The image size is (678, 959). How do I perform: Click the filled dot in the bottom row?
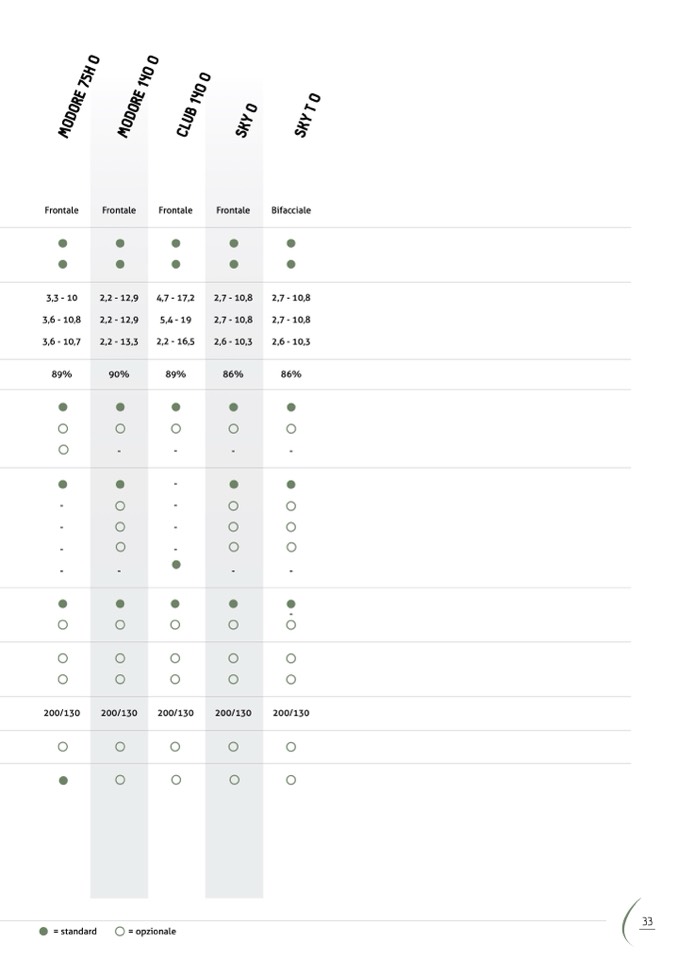coord(62,780)
